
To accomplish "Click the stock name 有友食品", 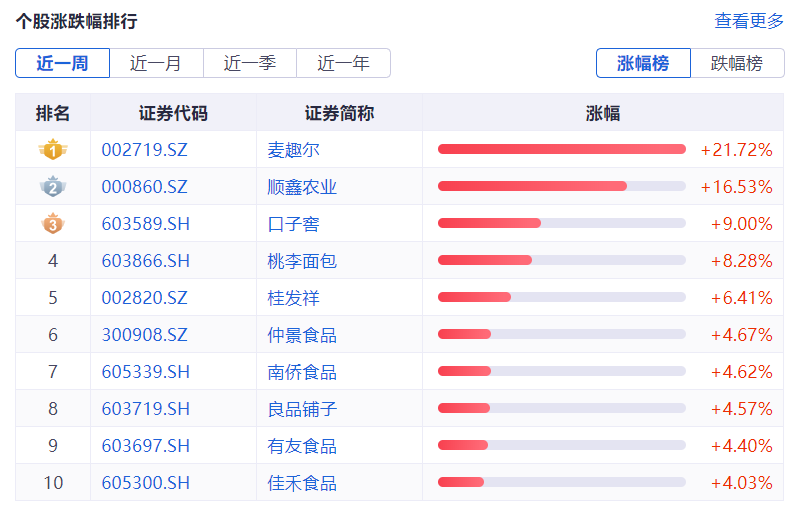I will click(x=302, y=446).
